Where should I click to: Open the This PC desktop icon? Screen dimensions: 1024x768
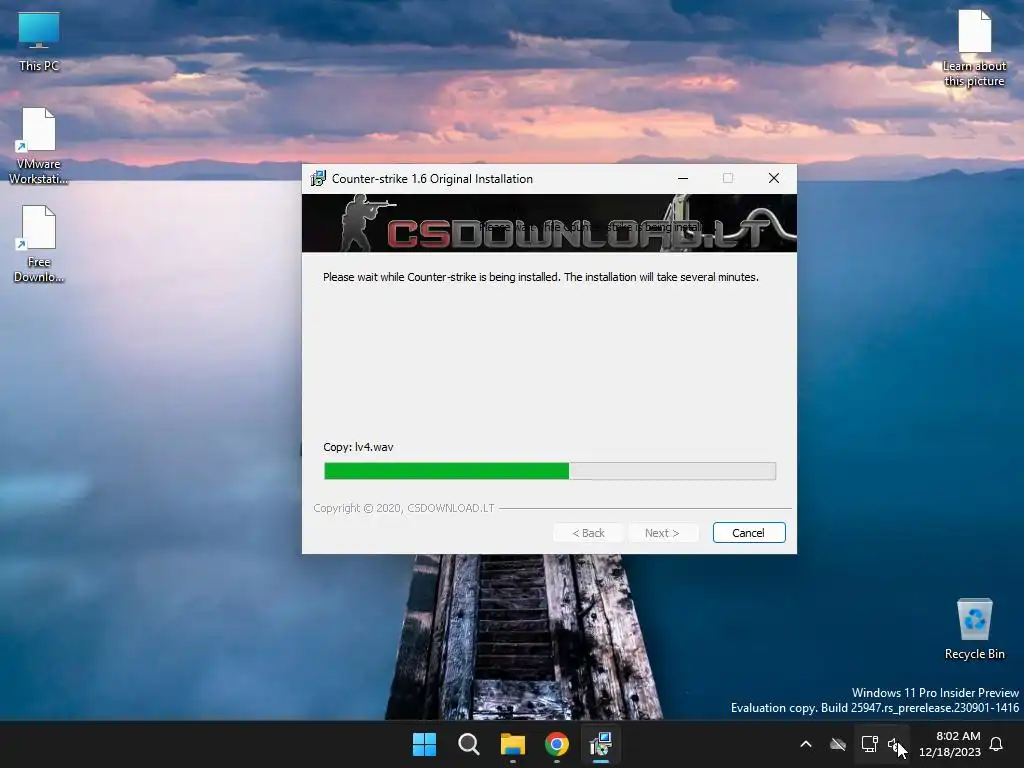(x=39, y=42)
